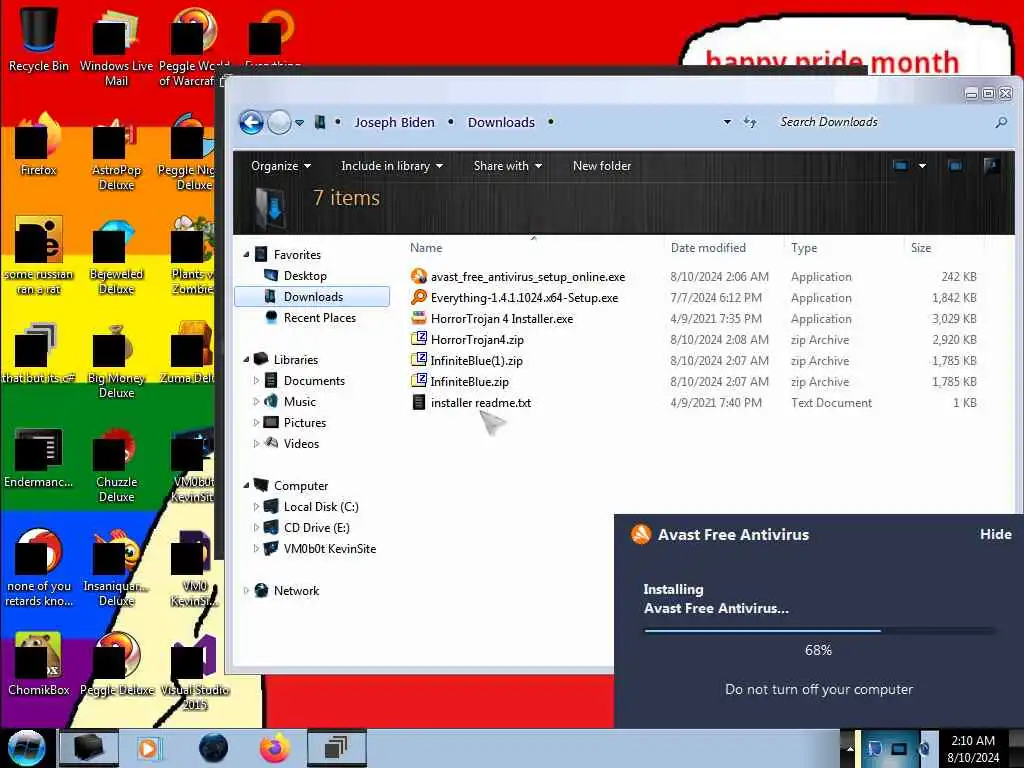The width and height of the screenshot is (1024, 768).
Task: Select the Bejeweled Deluxe desktop icon
Action: (116, 256)
